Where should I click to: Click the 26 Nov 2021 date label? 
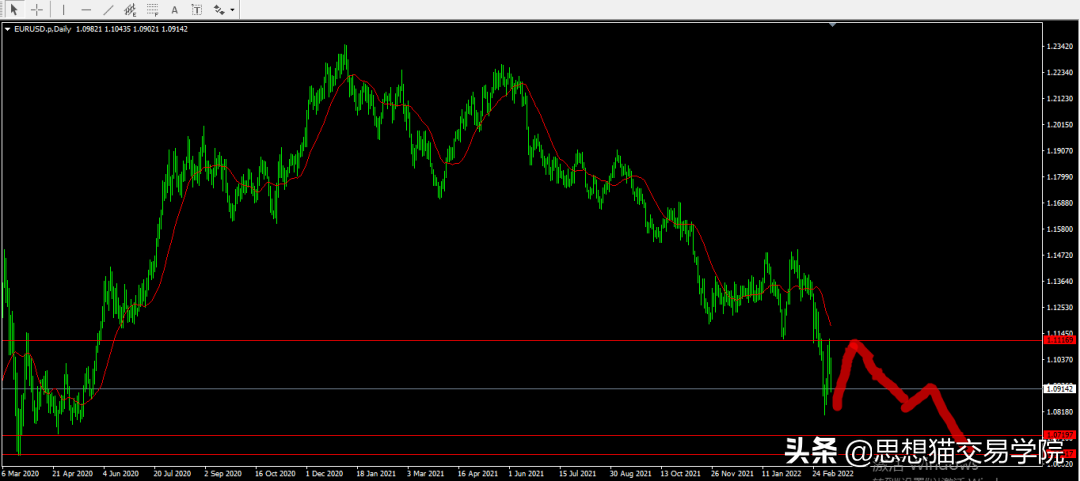click(x=731, y=474)
